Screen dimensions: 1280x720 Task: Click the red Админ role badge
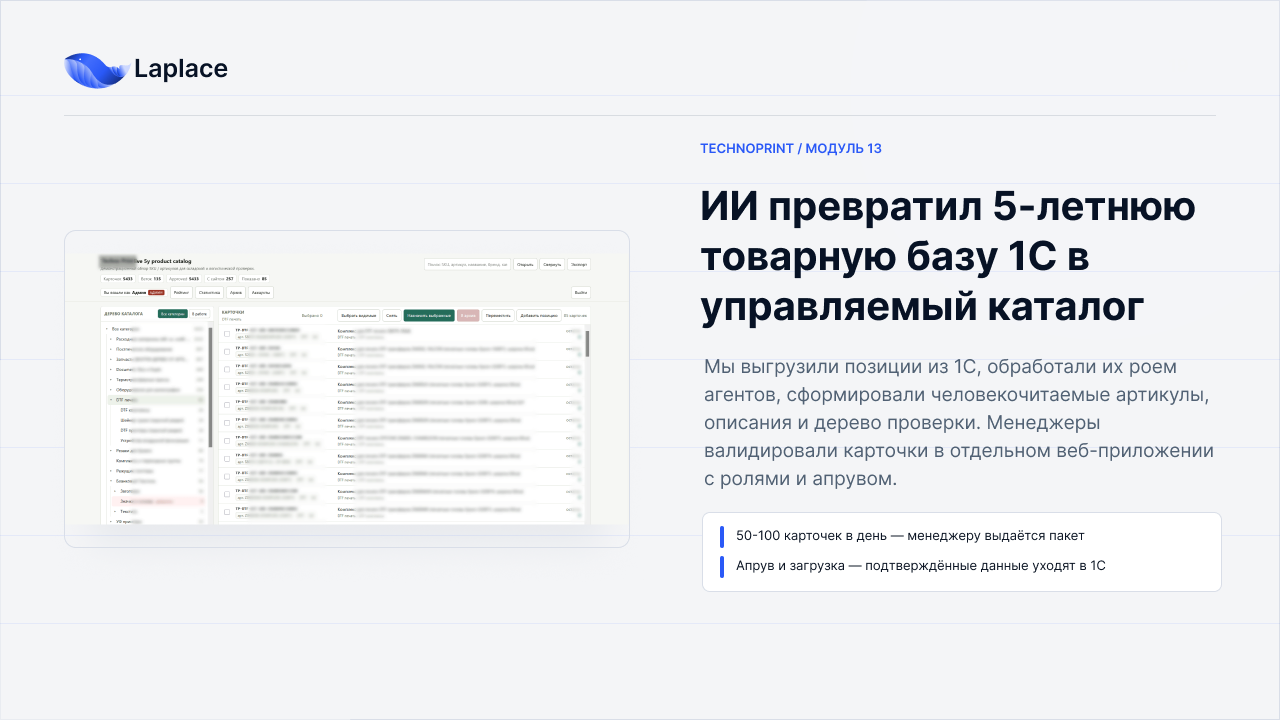point(156,292)
